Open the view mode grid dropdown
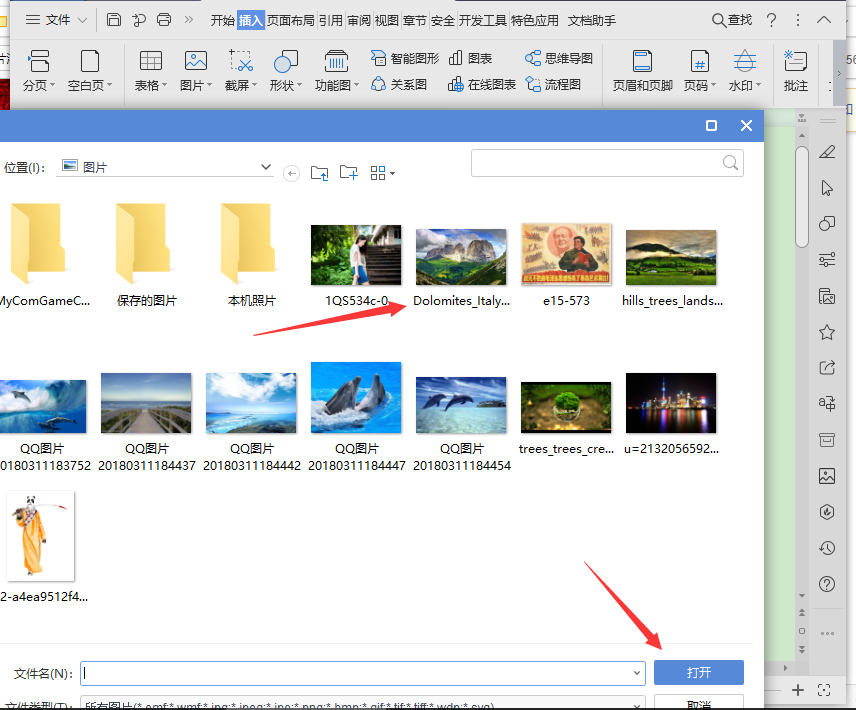This screenshot has width=856, height=710. tap(382, 173)
